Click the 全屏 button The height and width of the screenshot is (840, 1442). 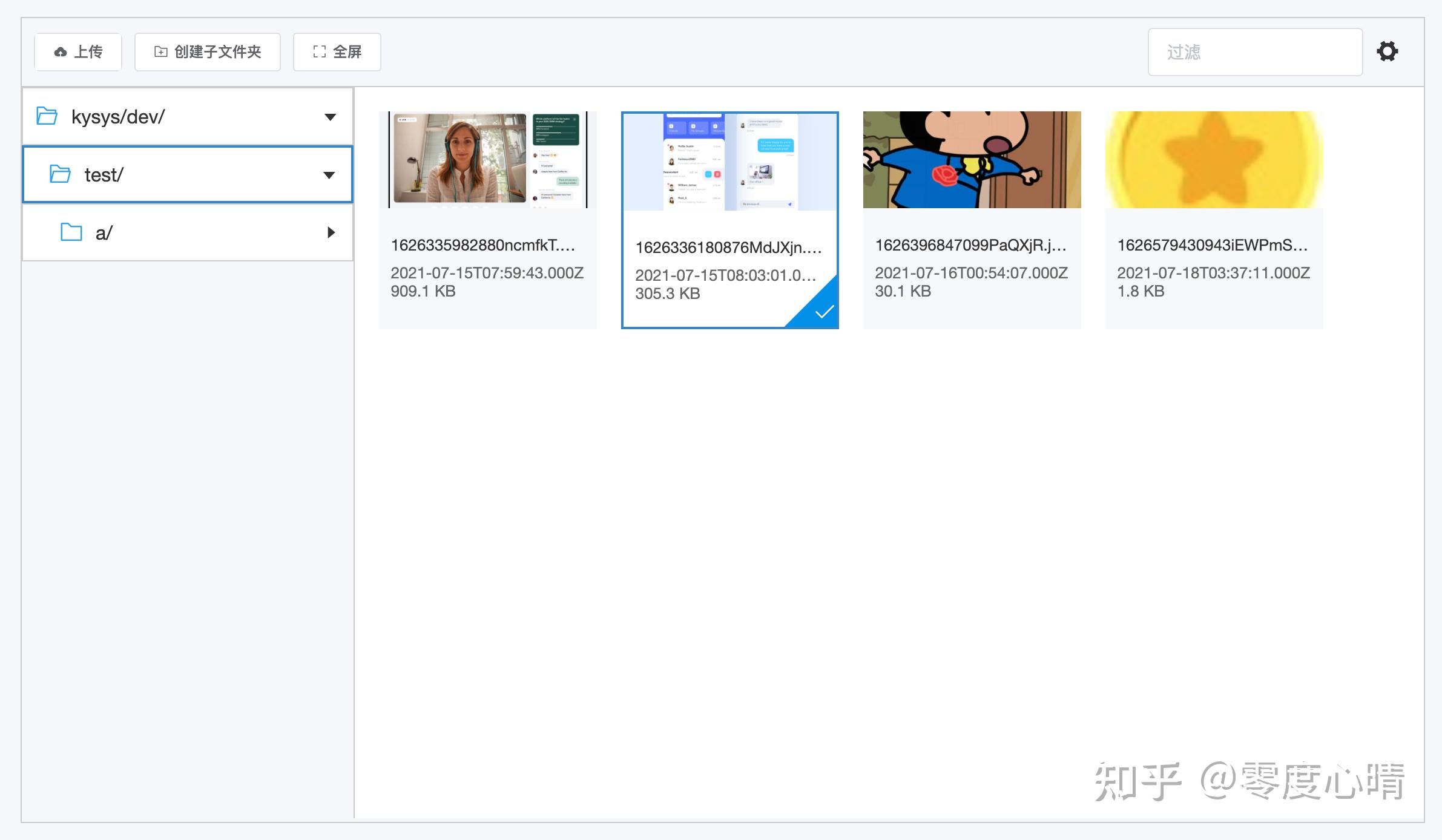click(337, 52)
